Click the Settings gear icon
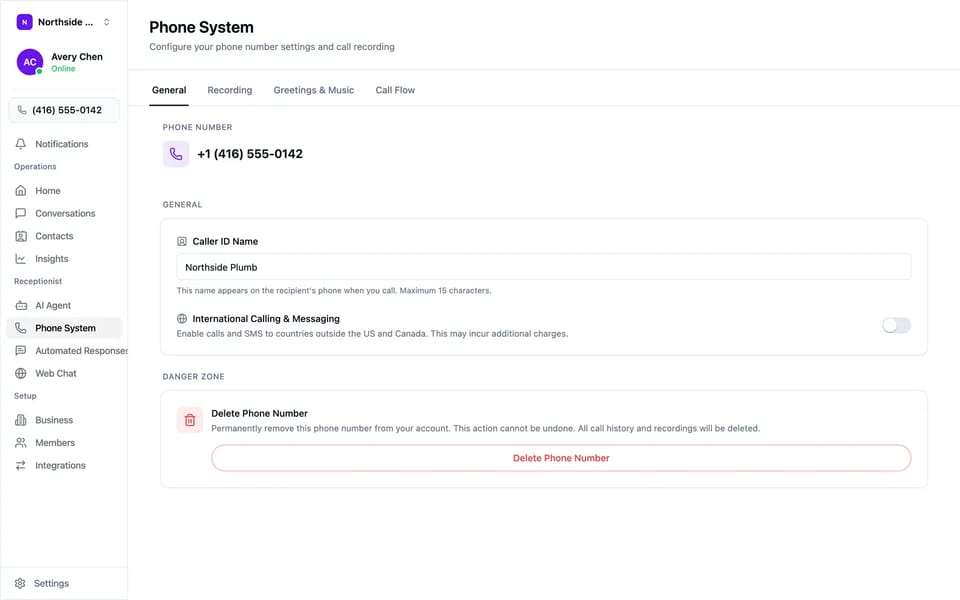Screen dimensions: 960x600 [x=20, y=583]
